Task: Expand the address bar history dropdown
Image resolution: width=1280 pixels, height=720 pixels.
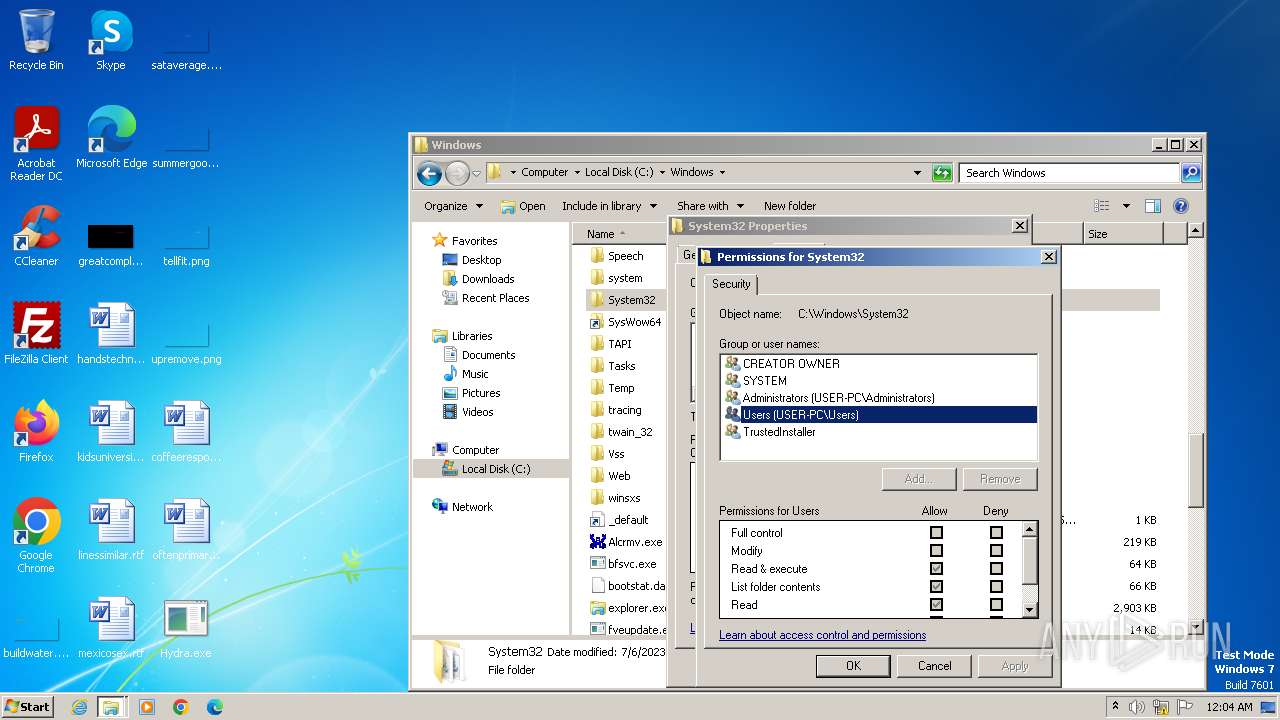Action: [917, 173]
